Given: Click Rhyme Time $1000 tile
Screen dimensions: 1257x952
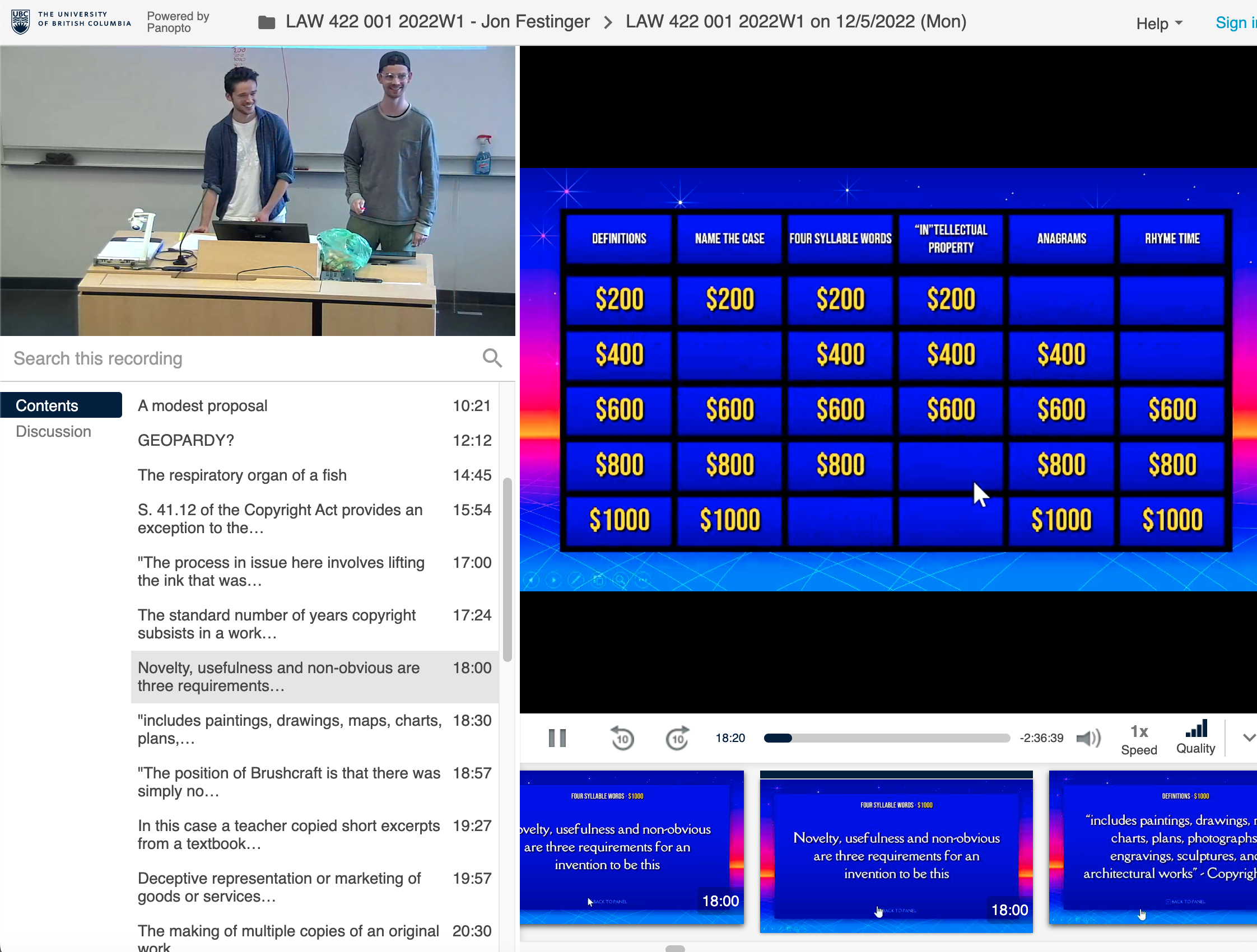Looking at the screenshot, I should (x=1172, y=520).
